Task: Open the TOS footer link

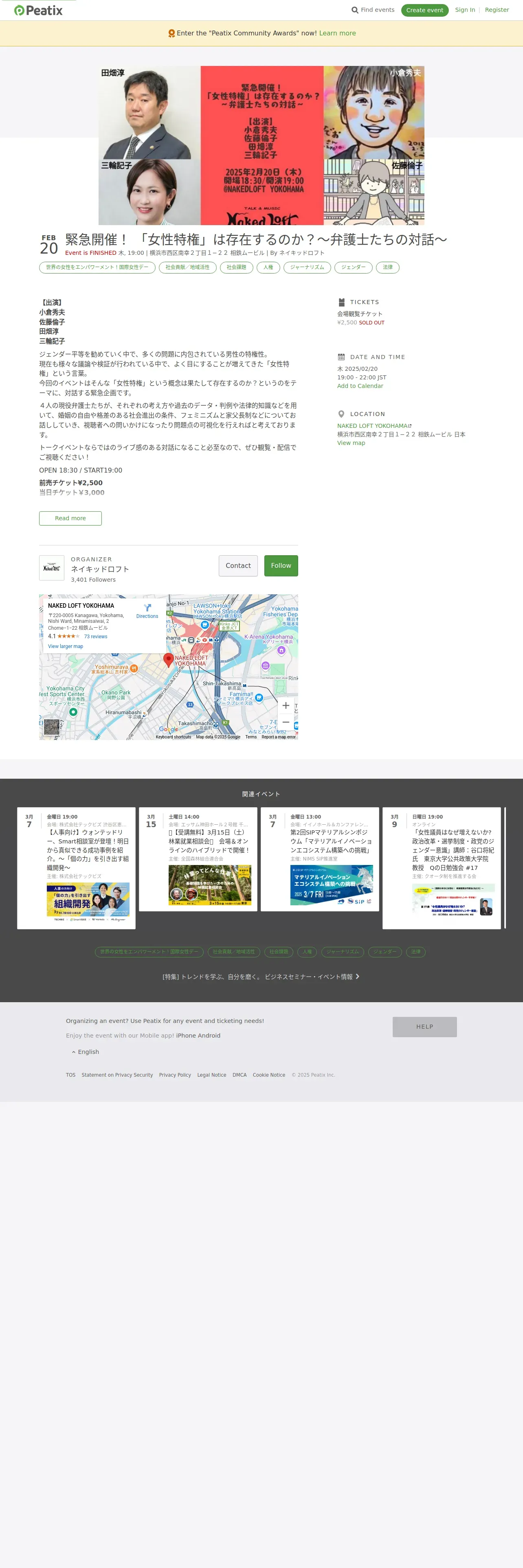Action: 70,1075
